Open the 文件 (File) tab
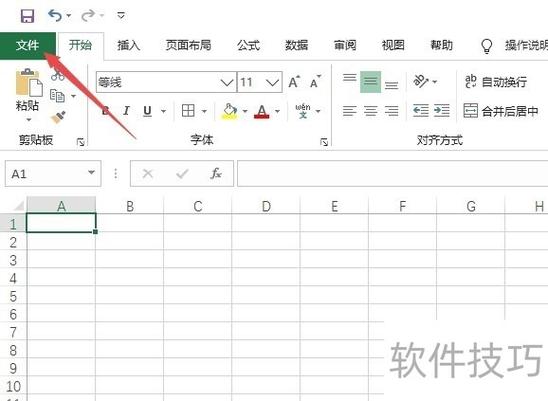 click(x=28, y=45)
